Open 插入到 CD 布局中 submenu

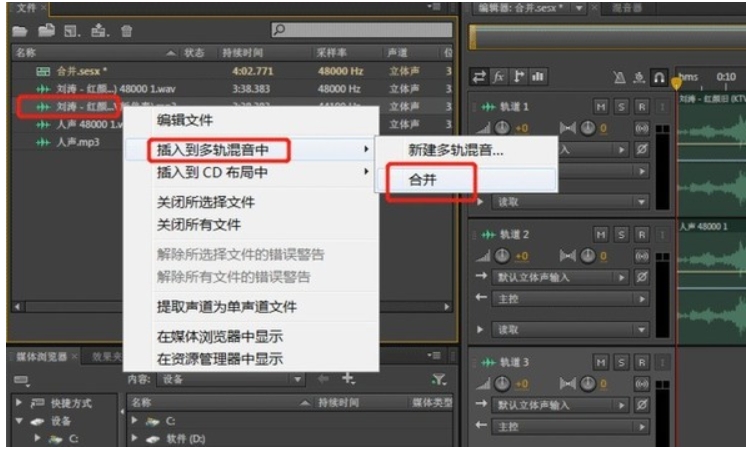[x=251, y=172]
